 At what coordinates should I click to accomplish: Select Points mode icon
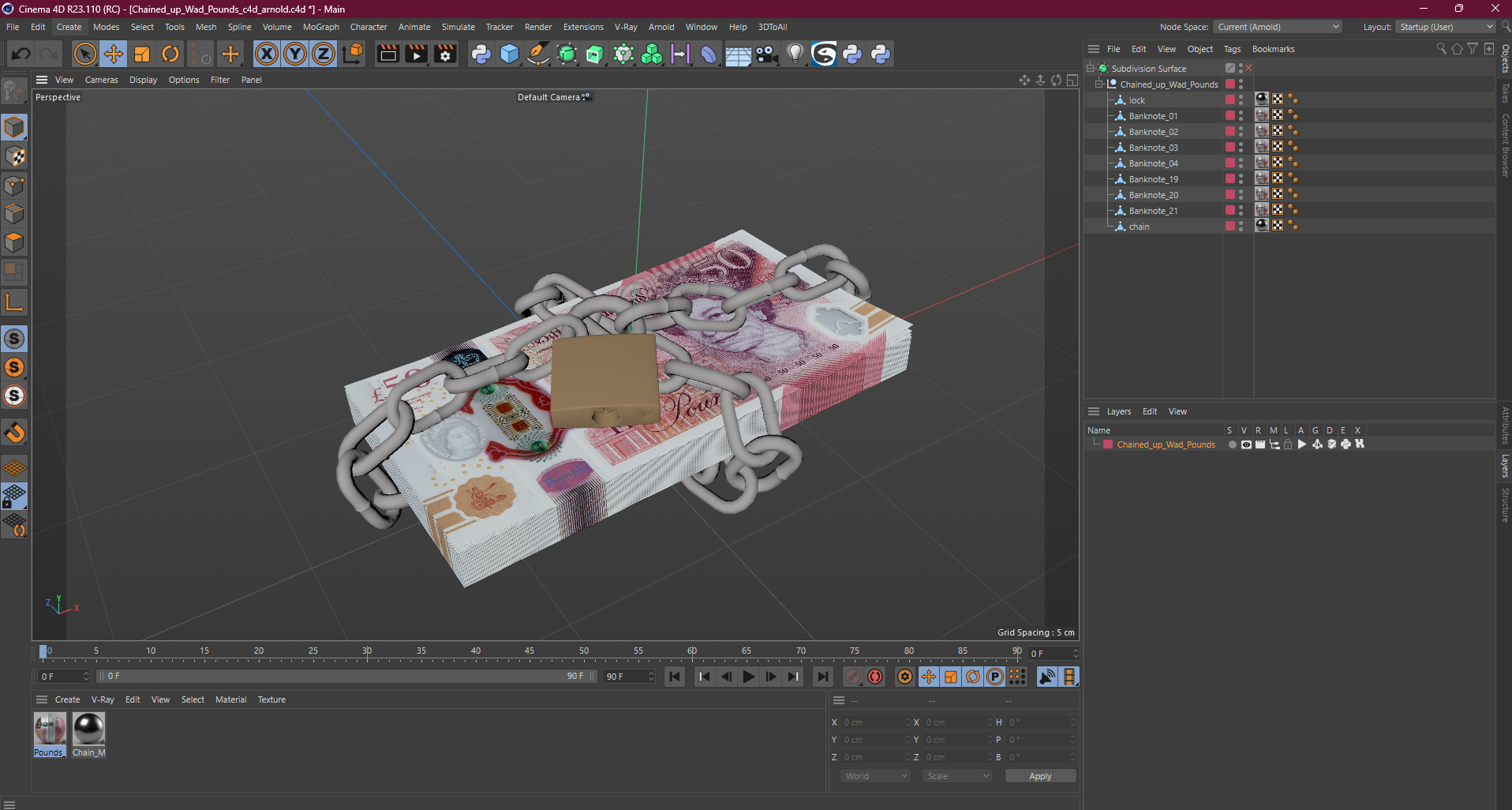[x=14, y=186]
